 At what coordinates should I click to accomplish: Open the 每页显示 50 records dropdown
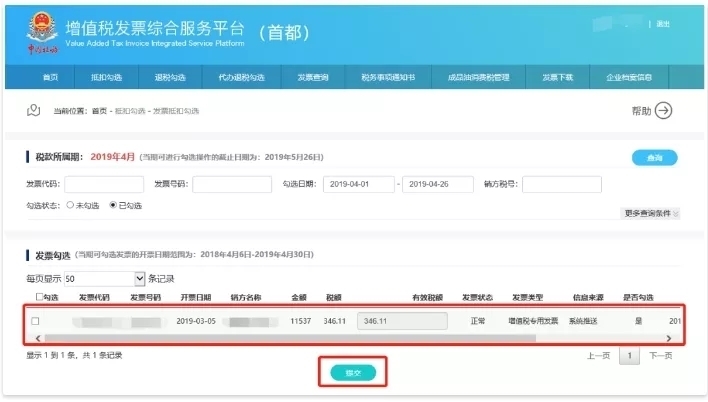(x=104, y=279)
